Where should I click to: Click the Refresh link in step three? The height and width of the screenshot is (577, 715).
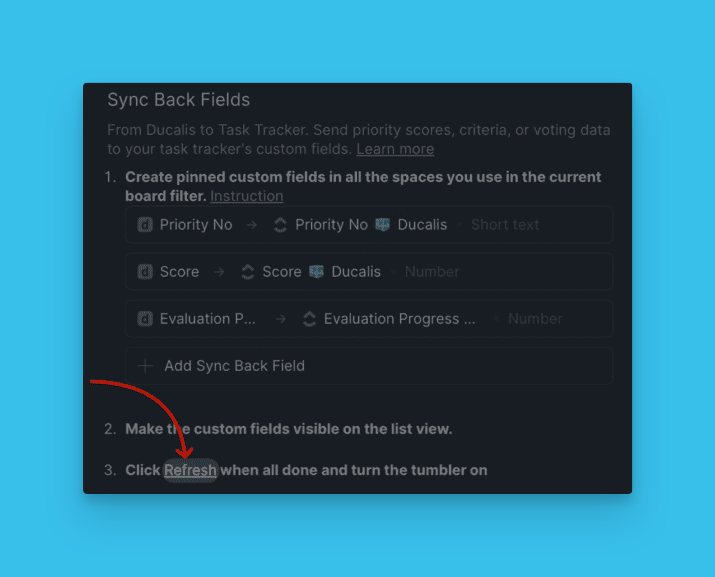tap(190, 470)
